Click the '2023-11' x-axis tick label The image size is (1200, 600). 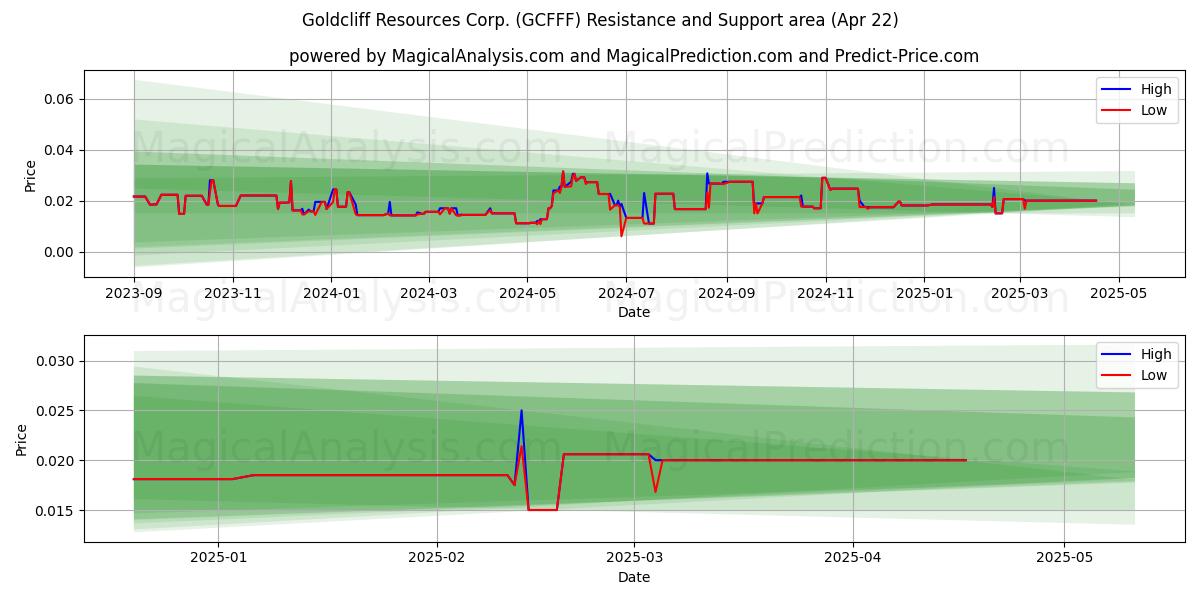pos(233,294)
